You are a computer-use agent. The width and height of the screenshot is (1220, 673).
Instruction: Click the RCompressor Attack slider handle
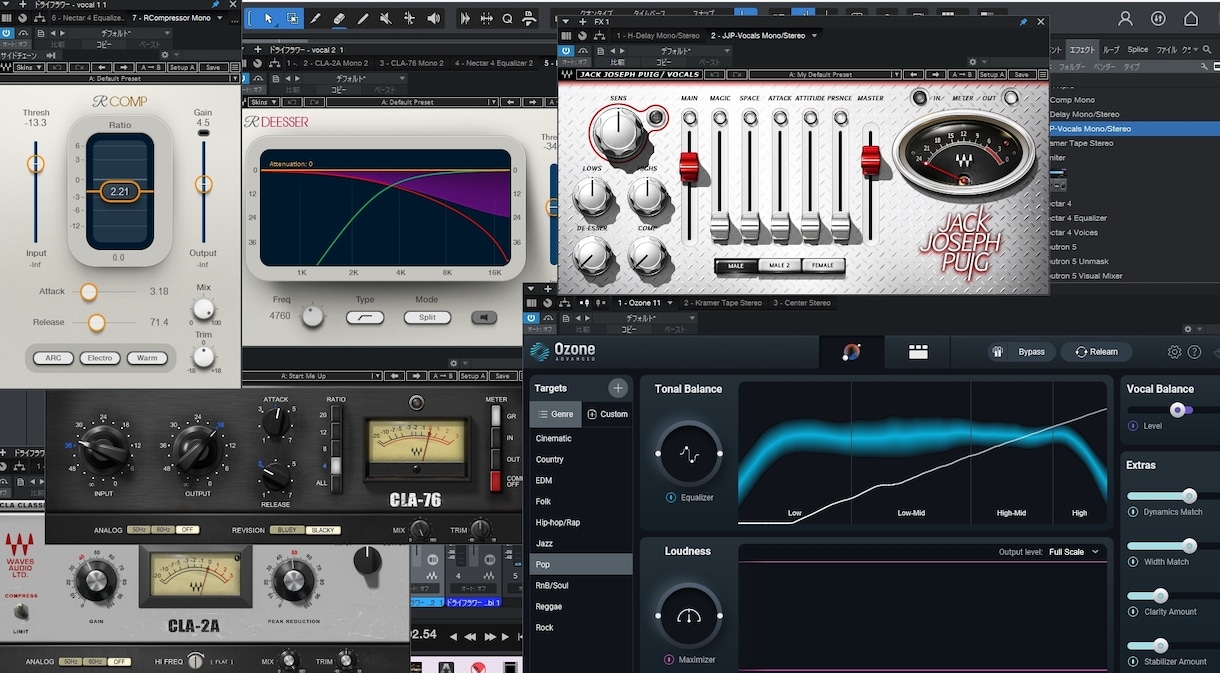point(89,291)
